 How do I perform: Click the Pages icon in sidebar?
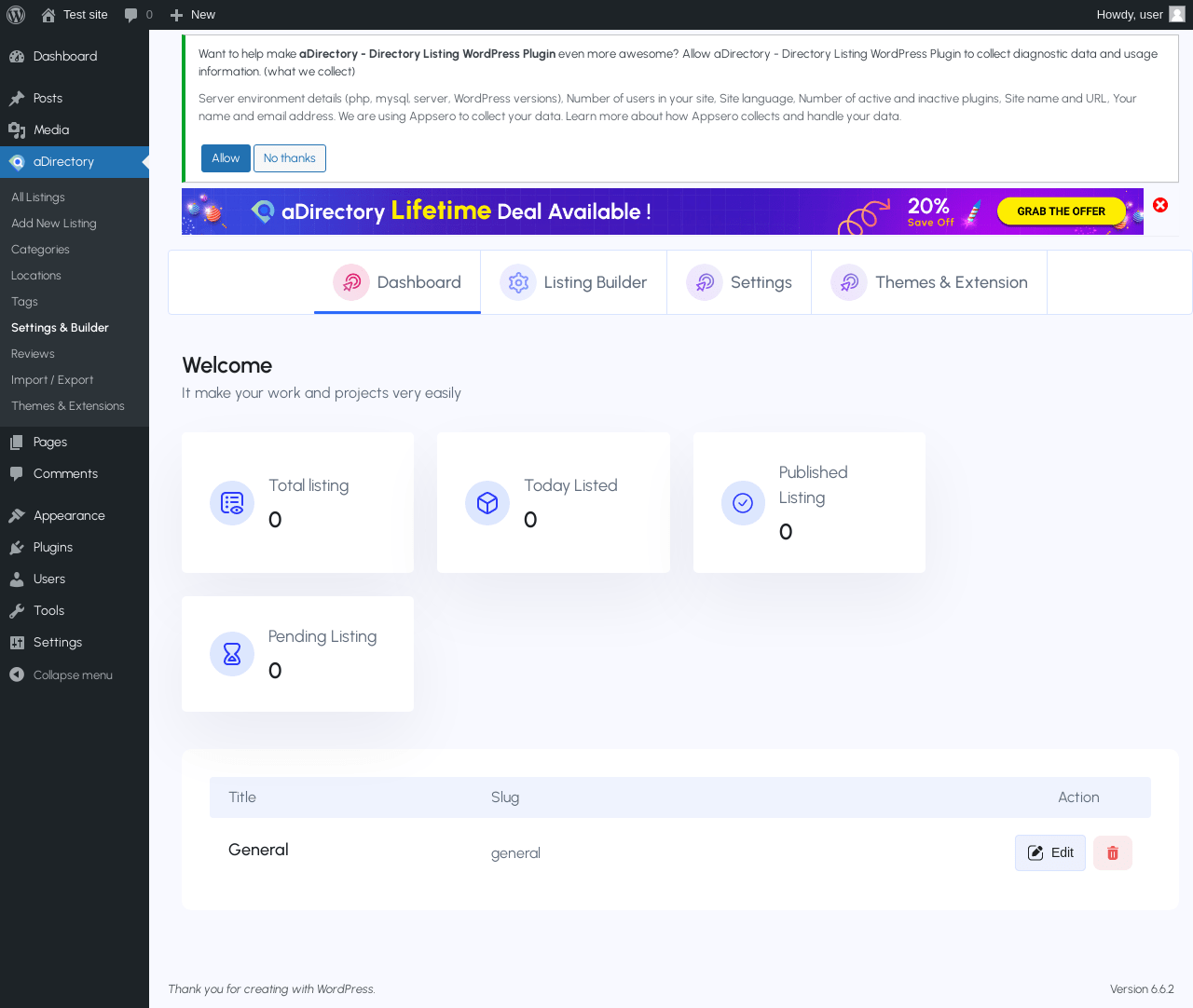click(x=17, y=443)
